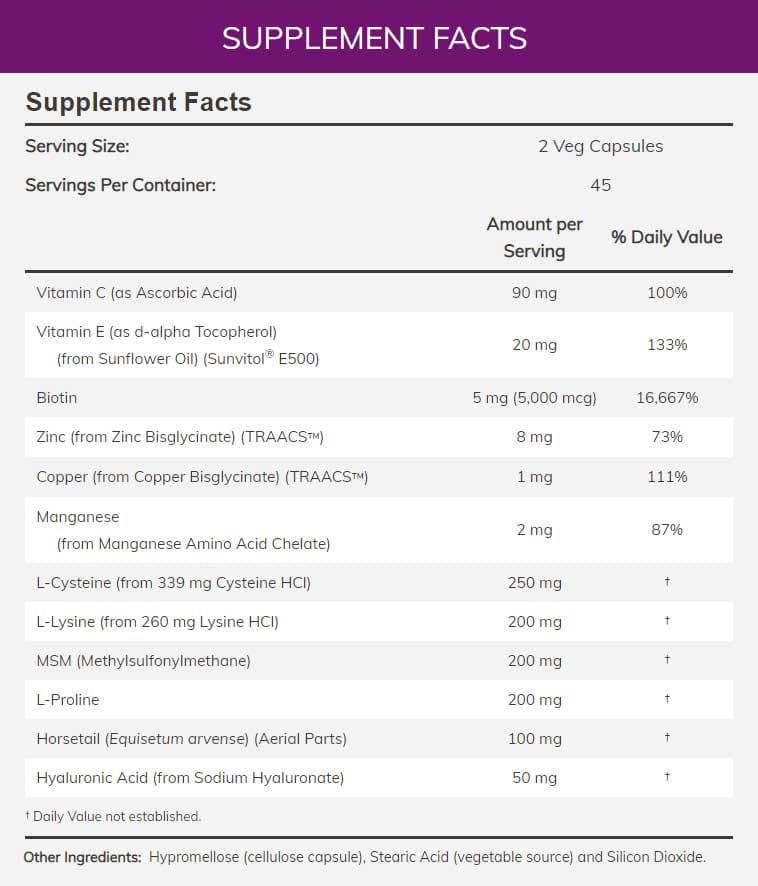758x886 pixels.
Task: Click the Servings Per Container label
Action: coord(120,185)
